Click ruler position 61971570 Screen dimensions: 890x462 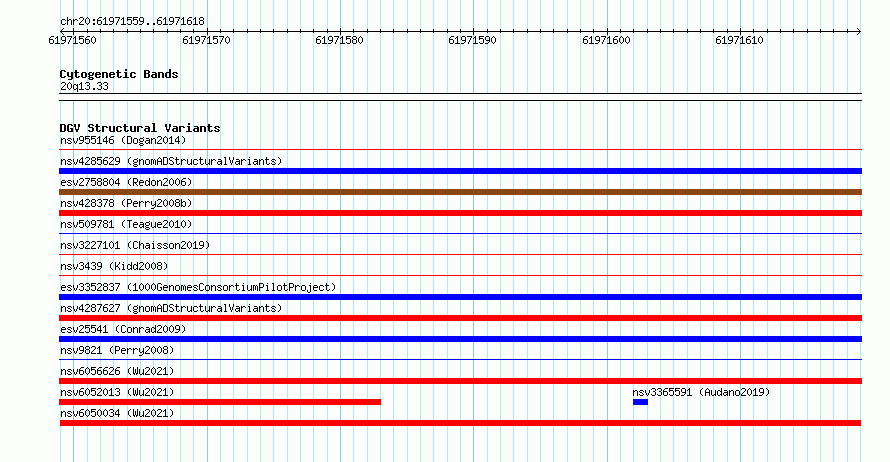[206, 40]
